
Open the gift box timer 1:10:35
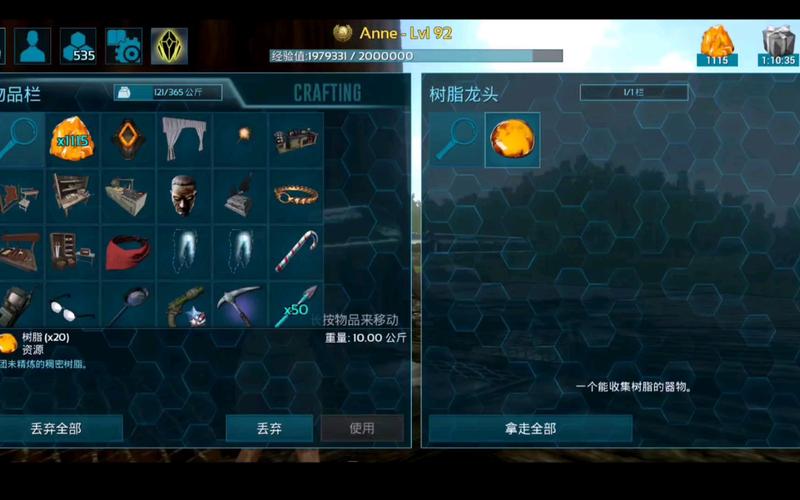coord(778,46)
